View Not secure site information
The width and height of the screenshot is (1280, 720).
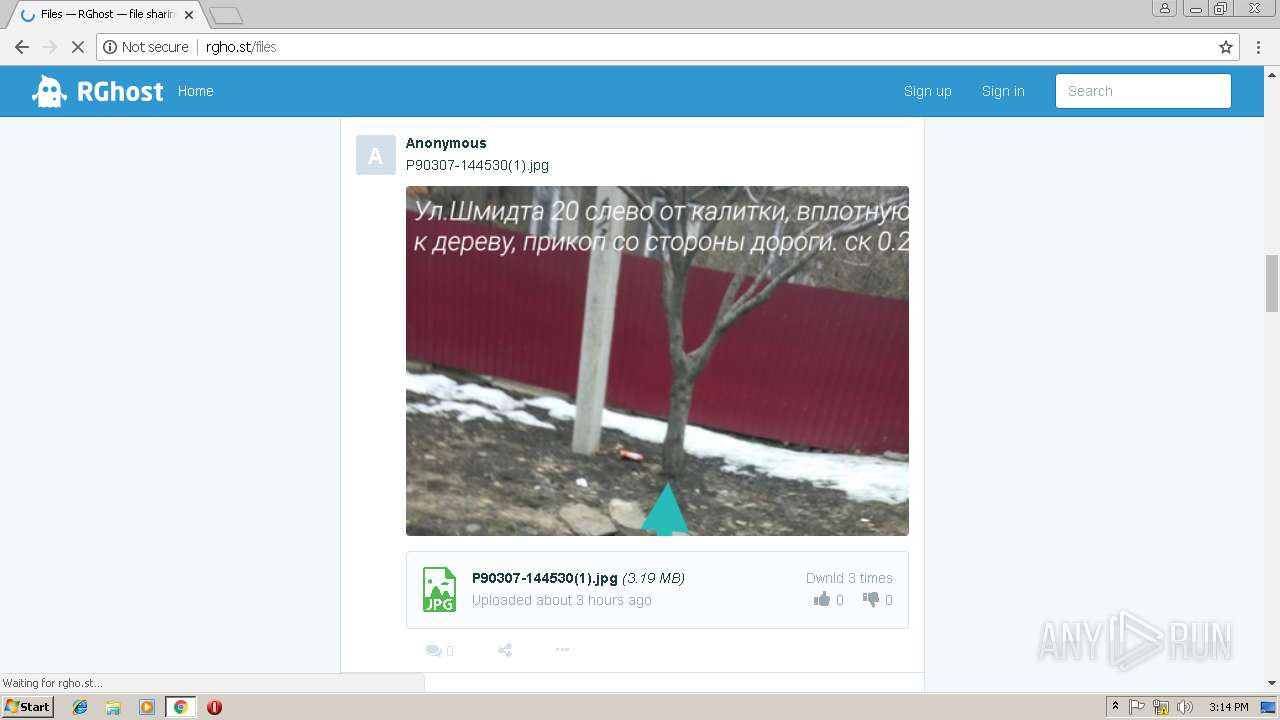tap(146, 47)
